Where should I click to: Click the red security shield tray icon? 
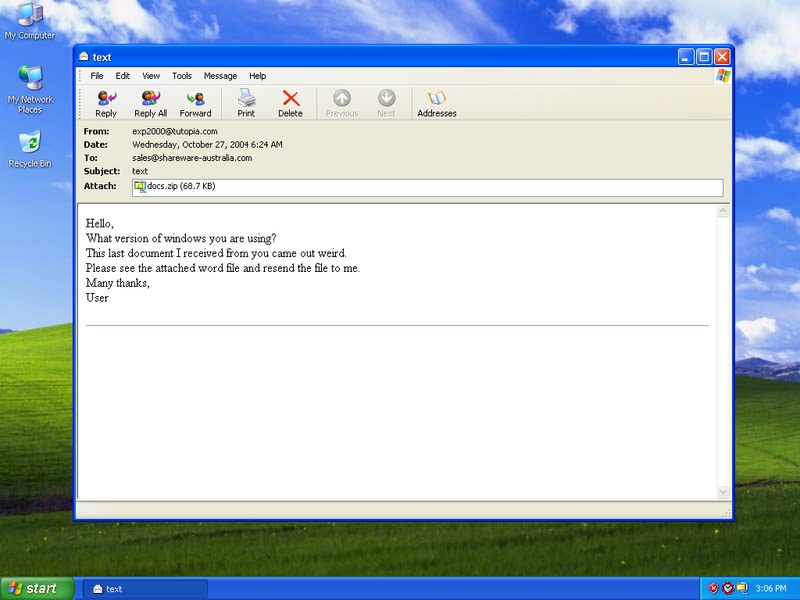tap(713, 588)
